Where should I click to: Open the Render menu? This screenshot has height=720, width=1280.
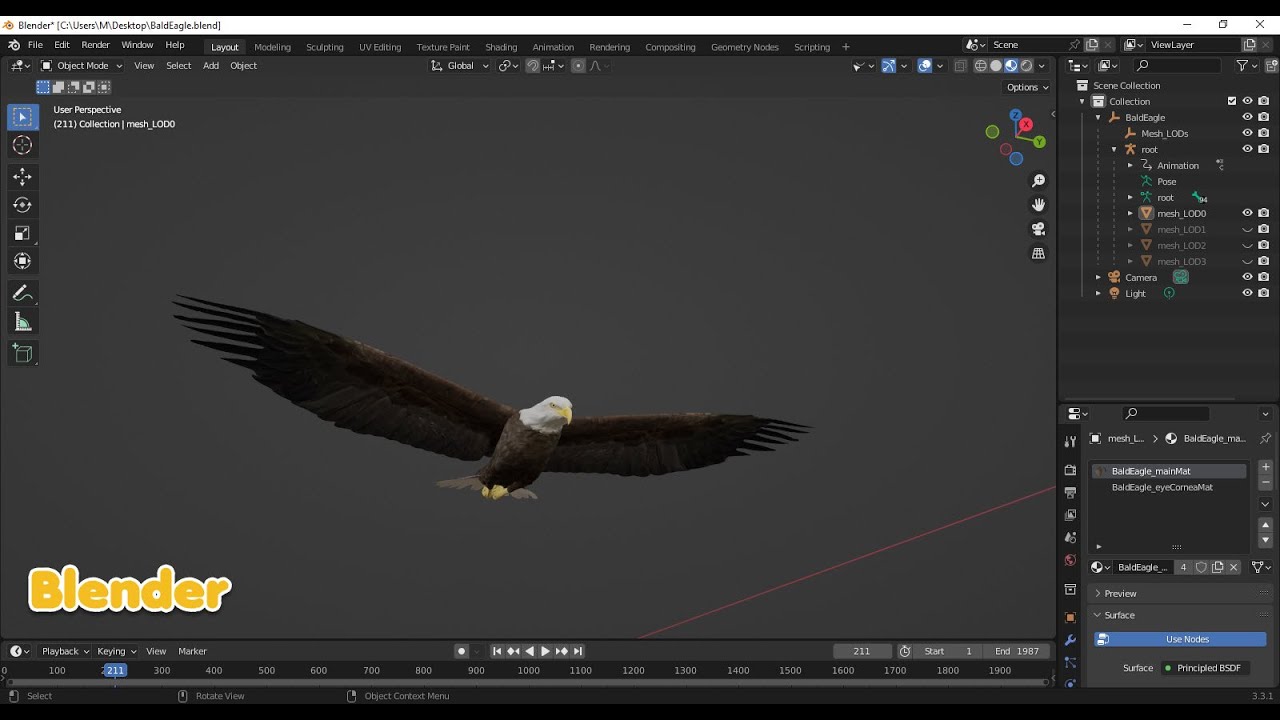tap(95, 45)
